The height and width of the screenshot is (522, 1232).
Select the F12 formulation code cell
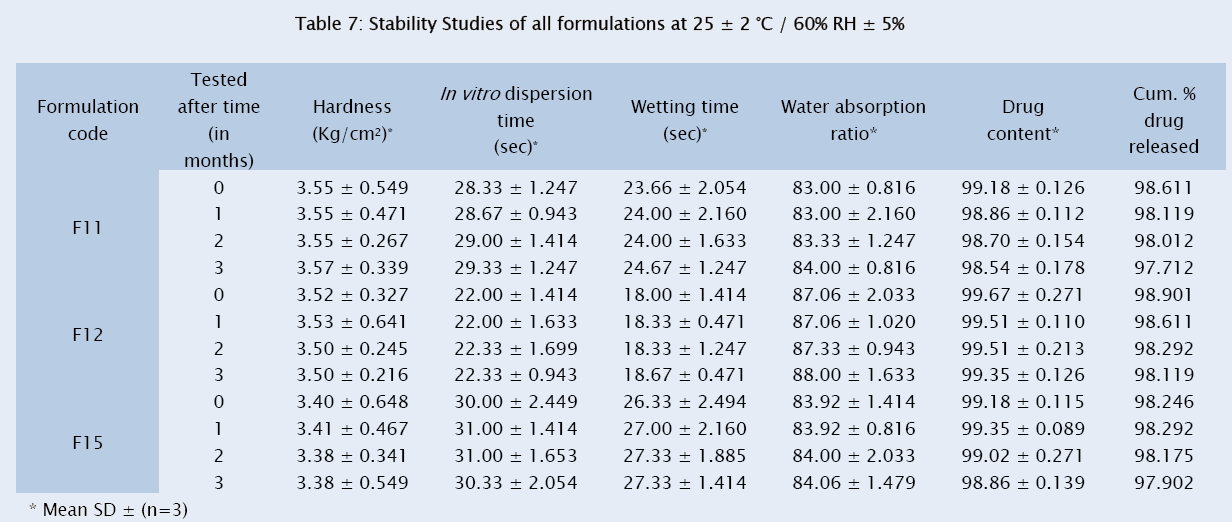pyautogui.click(x=88, y=335)
